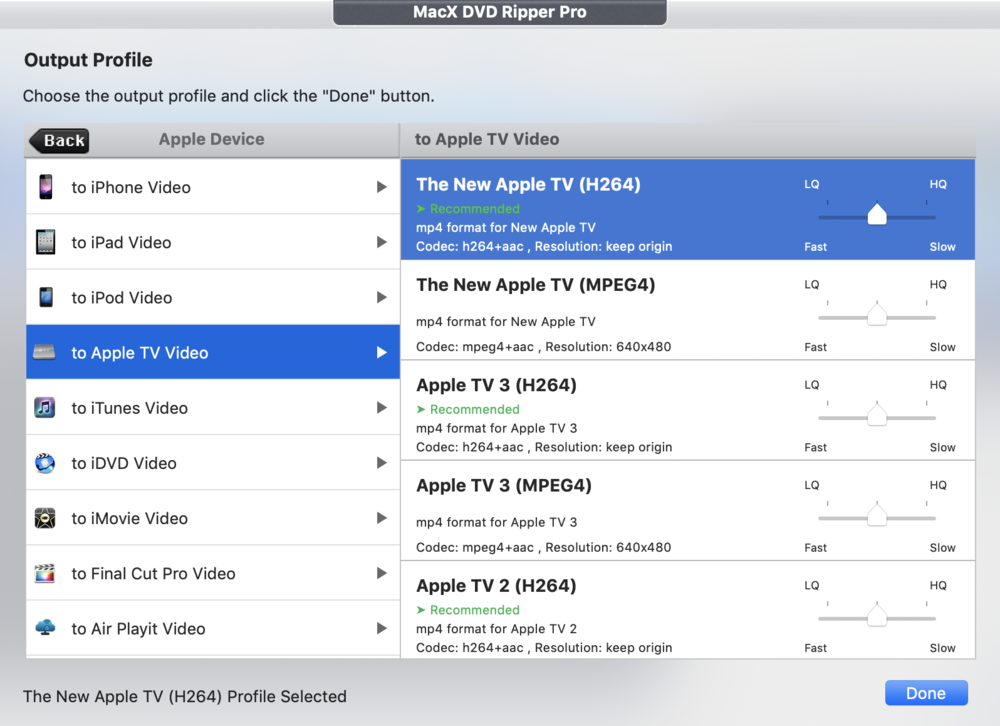Adjust quality slider for New Apple TV (MPEG4)

[x=877, y=315]
